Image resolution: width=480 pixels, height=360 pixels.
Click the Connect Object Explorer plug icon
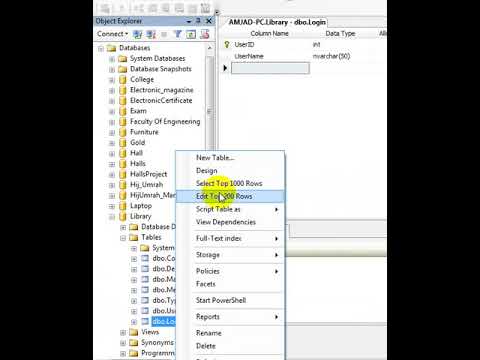point(137,34)
